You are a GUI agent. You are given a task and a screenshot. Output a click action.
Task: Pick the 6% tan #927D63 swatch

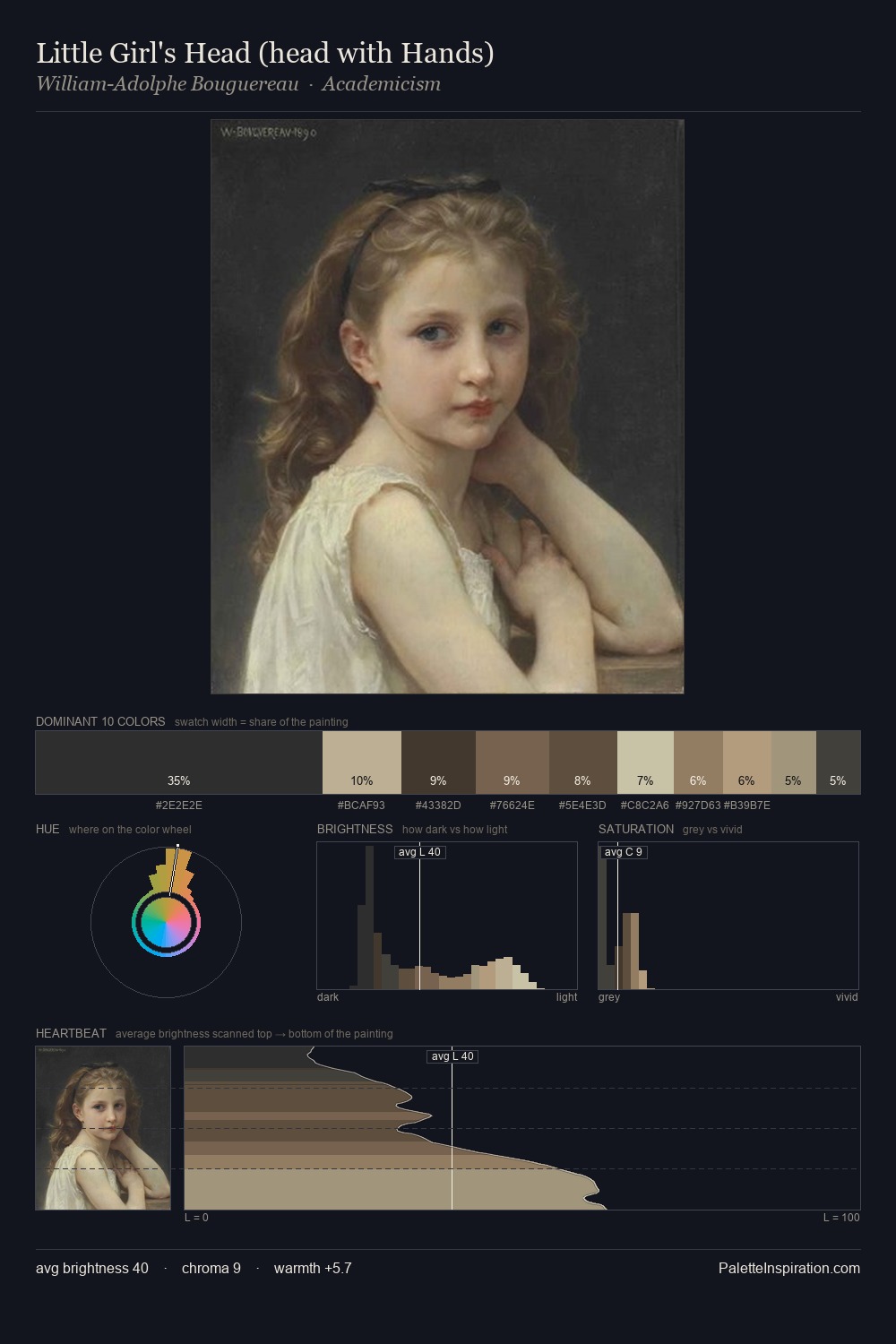click(x=698, y=762)
